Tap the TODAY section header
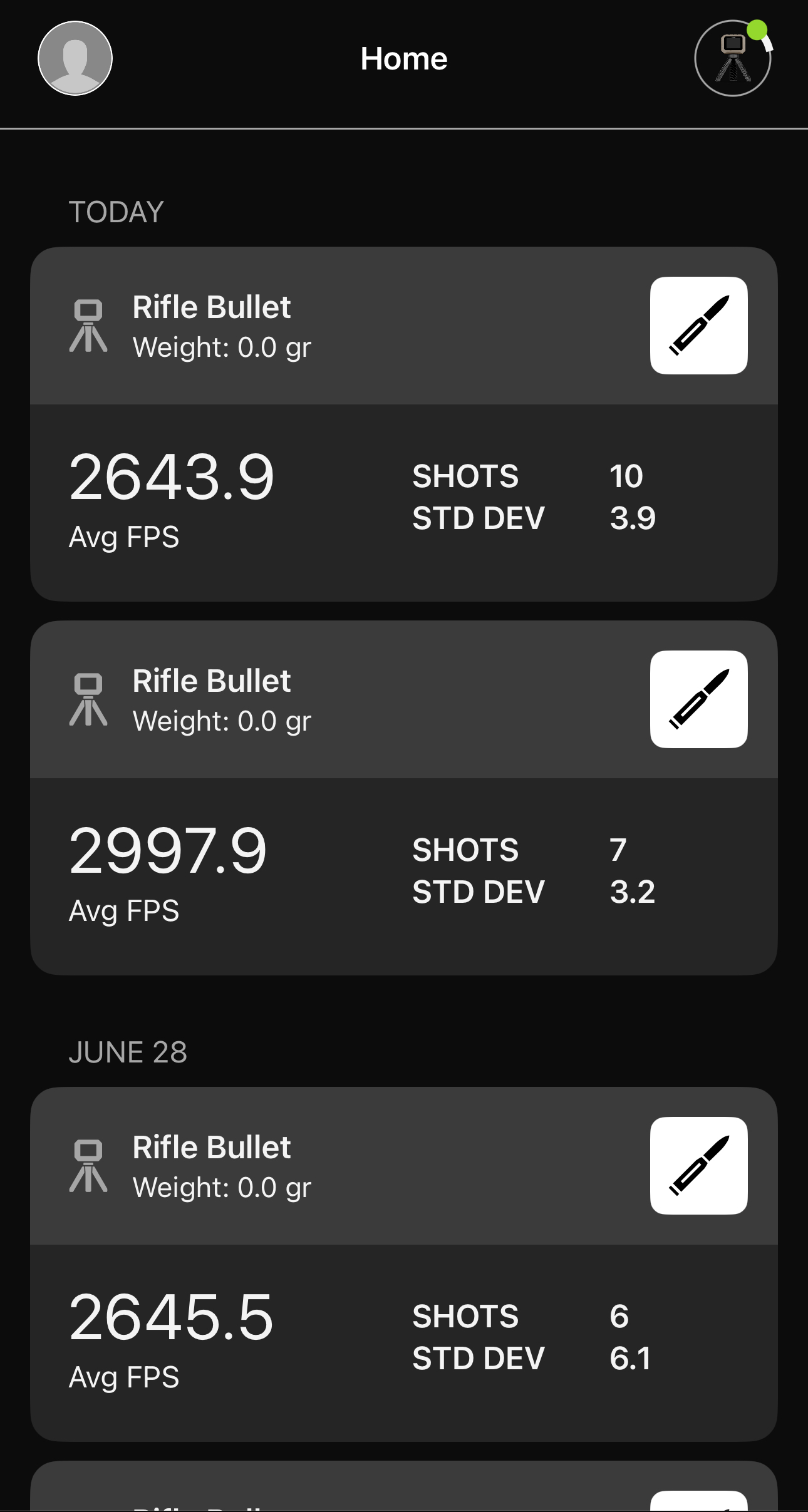Image resolution: width=808 pixels, height=1512 pixels. click(117, 212)
